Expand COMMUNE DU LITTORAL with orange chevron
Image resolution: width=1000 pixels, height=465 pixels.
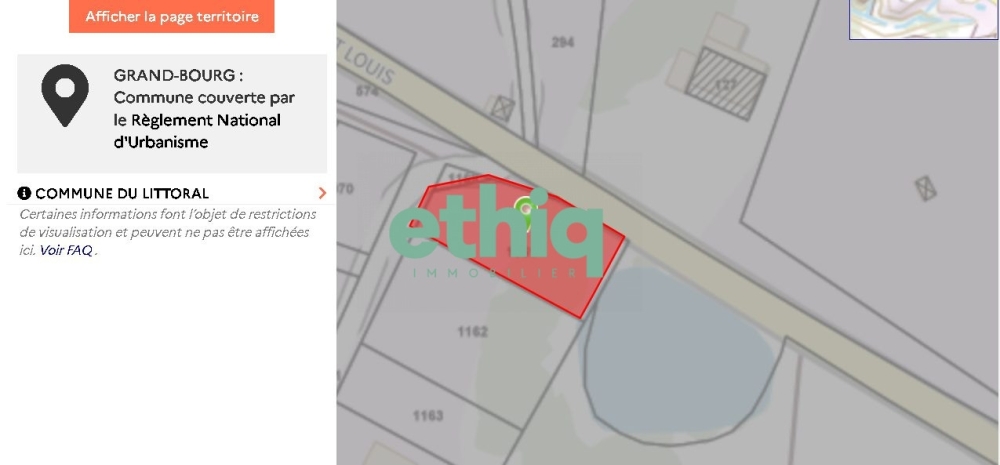click(x=322, y=193)
